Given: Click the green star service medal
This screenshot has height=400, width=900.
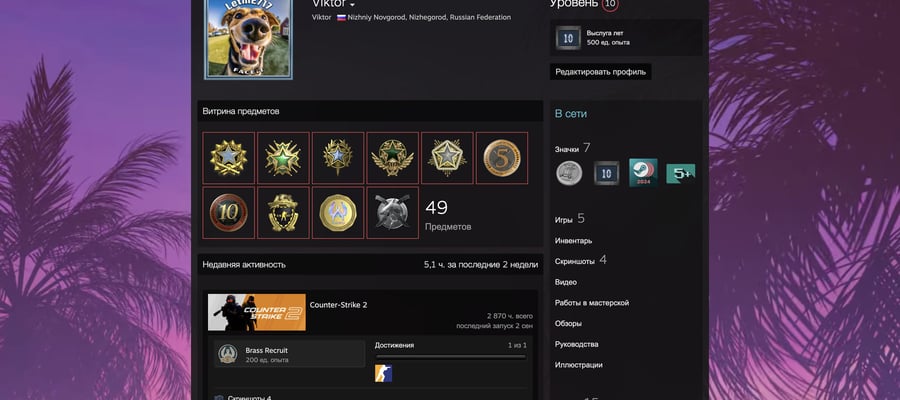Looking at the screenshot, I should (x=283, y=158).
